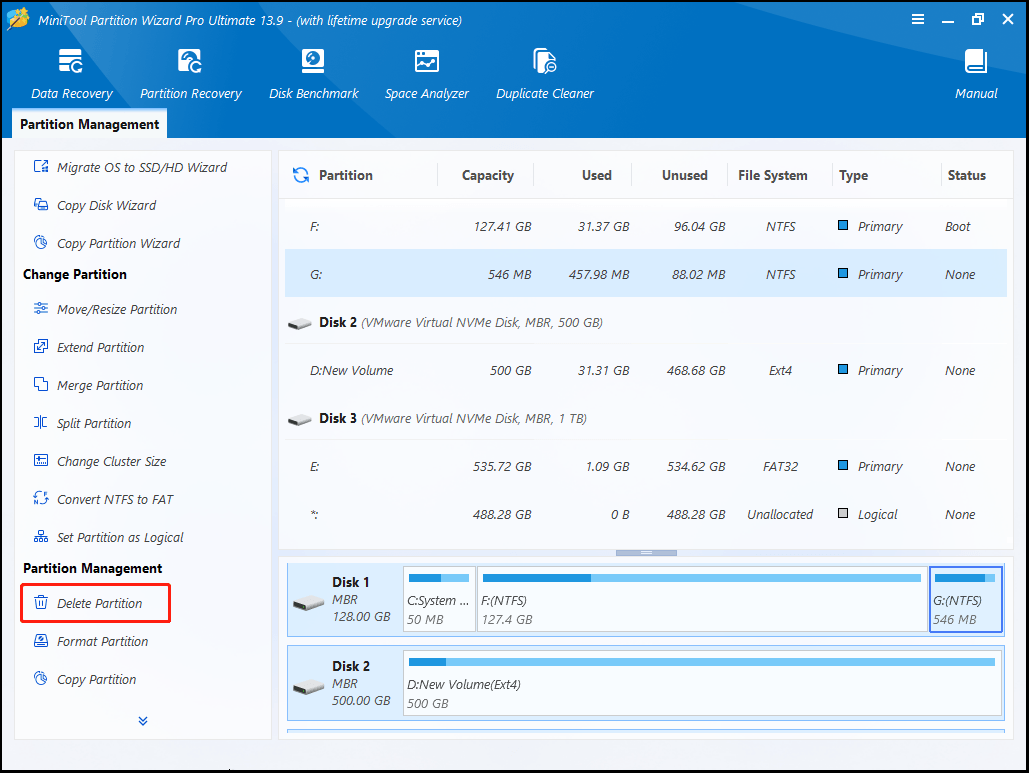Launch the Duplicate Cleaner tool
The height and width of the screenshot is (773, 1029).
[x=545, y=73]
